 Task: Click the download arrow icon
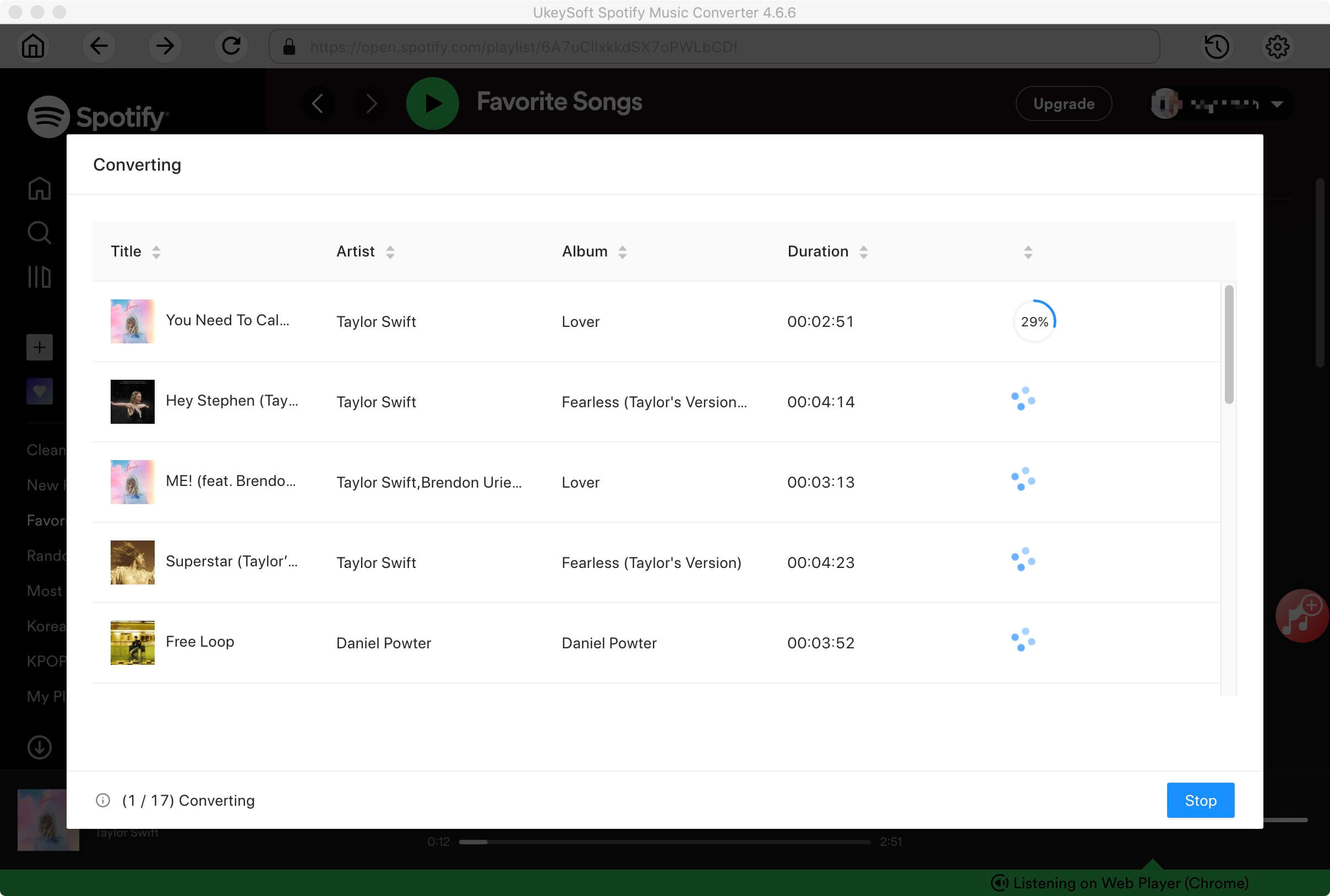click(x=39, y=747)
